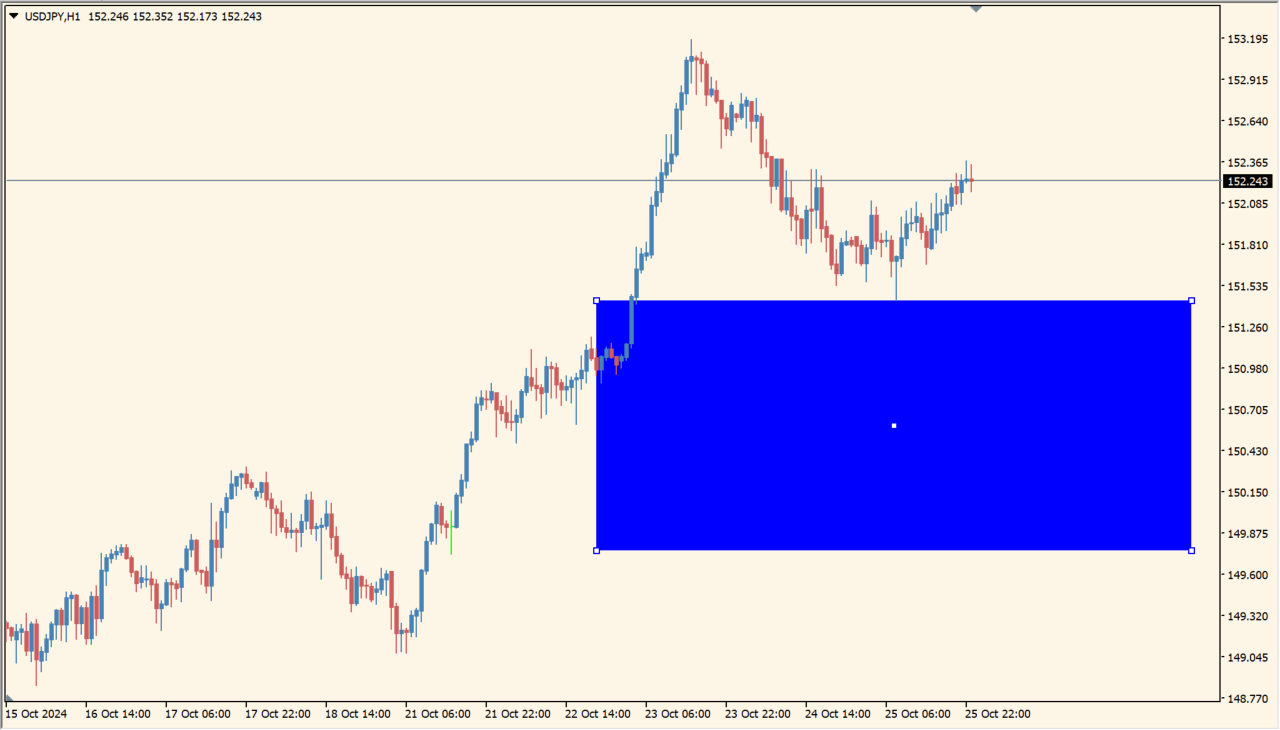Click the USDJPY,H1 symbol label
The height and width of the screenshot is (730, 1280).
click(52, 16)
